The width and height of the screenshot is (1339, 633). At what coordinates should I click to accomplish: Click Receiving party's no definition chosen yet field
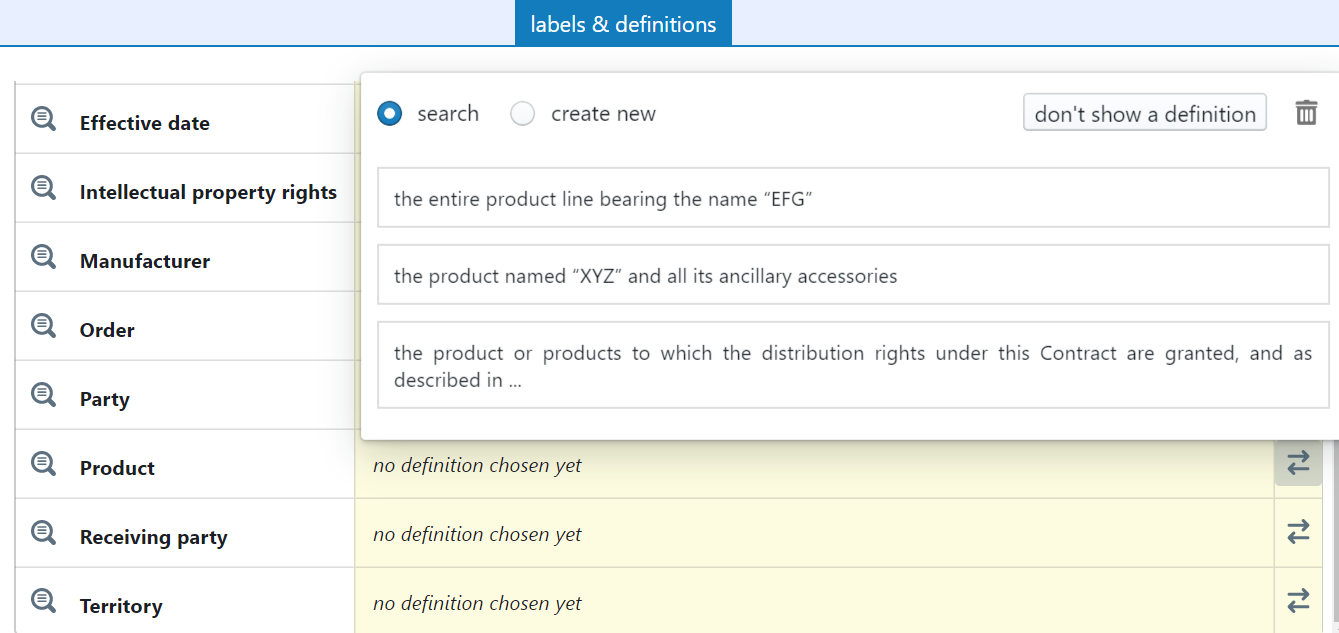[x=814, y=533]
